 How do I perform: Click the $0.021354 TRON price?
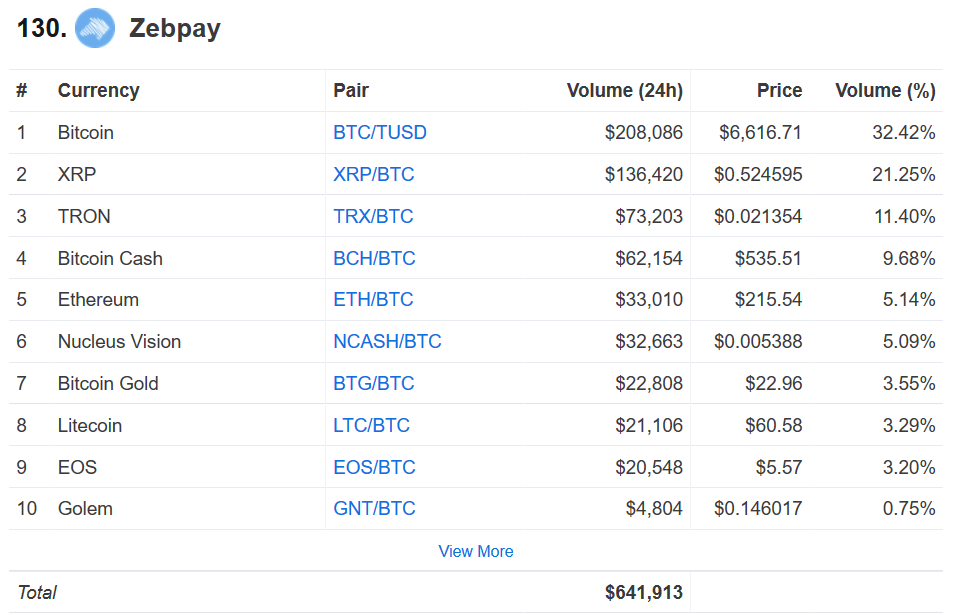(758, 216)
